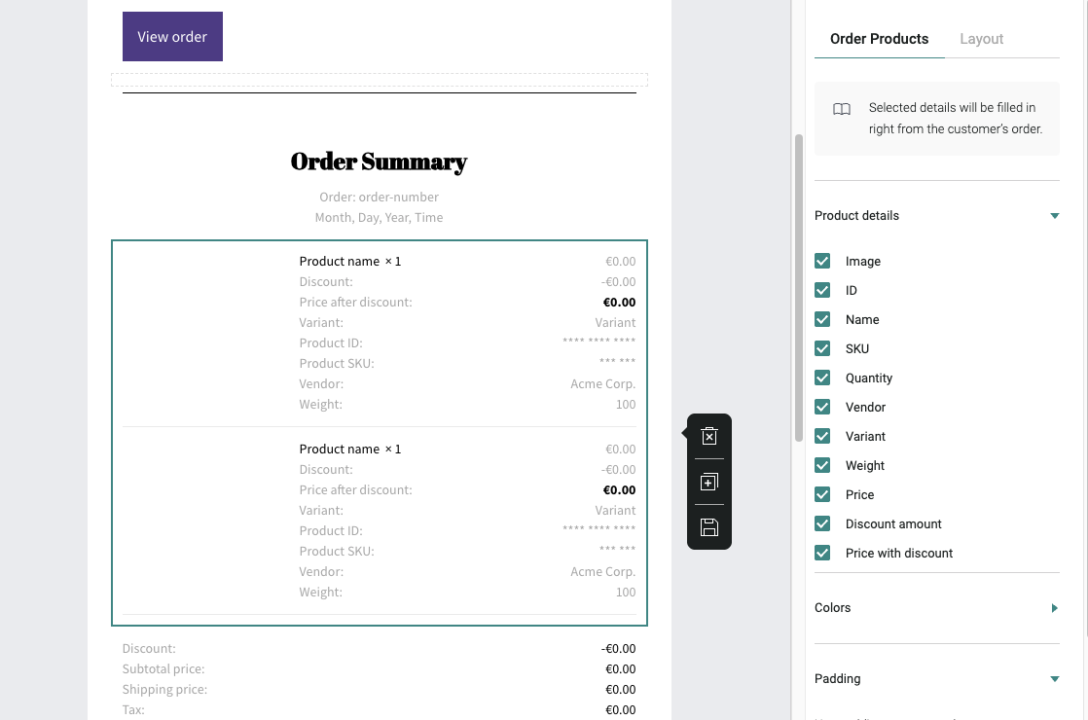Uncheck the Discount amount option
The height and width of the screenshot is (720, 1088).
pos(822,524)
